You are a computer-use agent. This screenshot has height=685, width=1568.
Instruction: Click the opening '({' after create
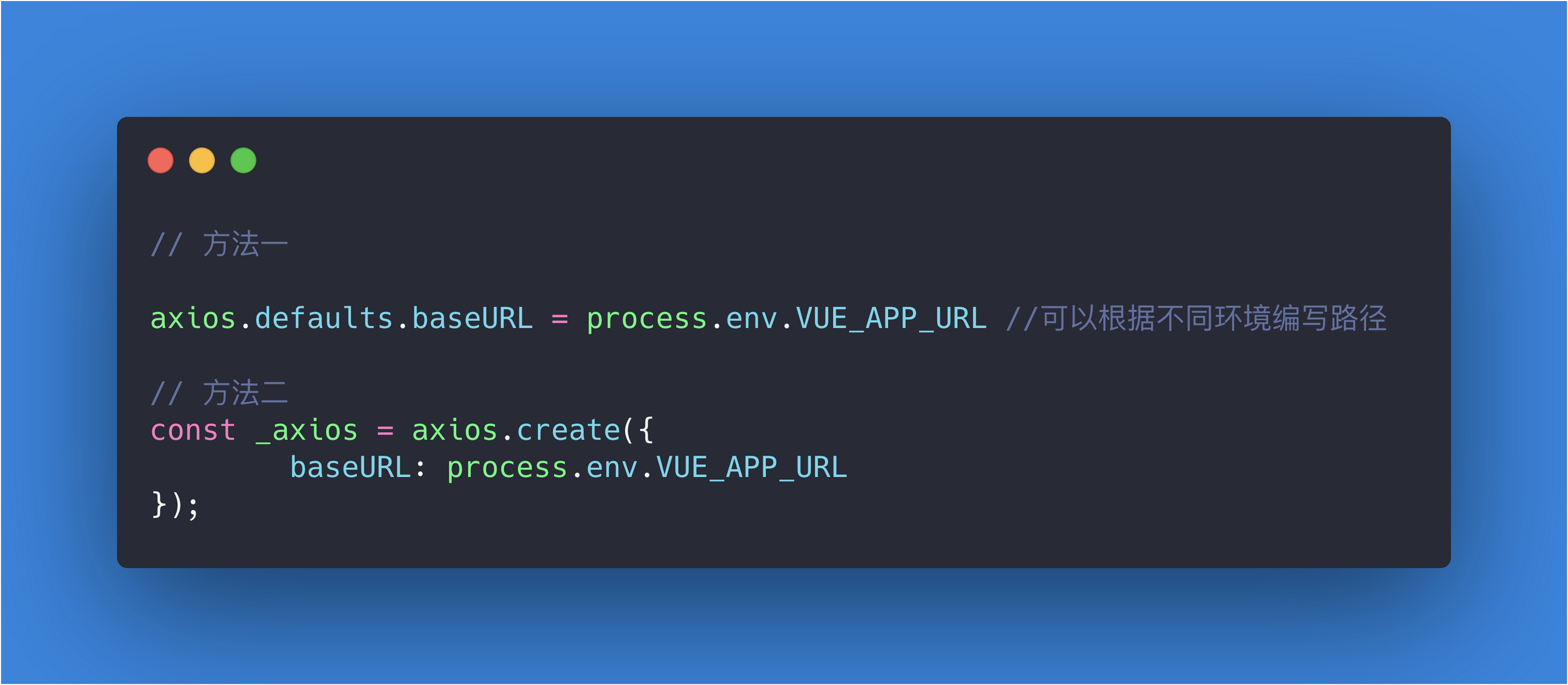tap(638, 430)
